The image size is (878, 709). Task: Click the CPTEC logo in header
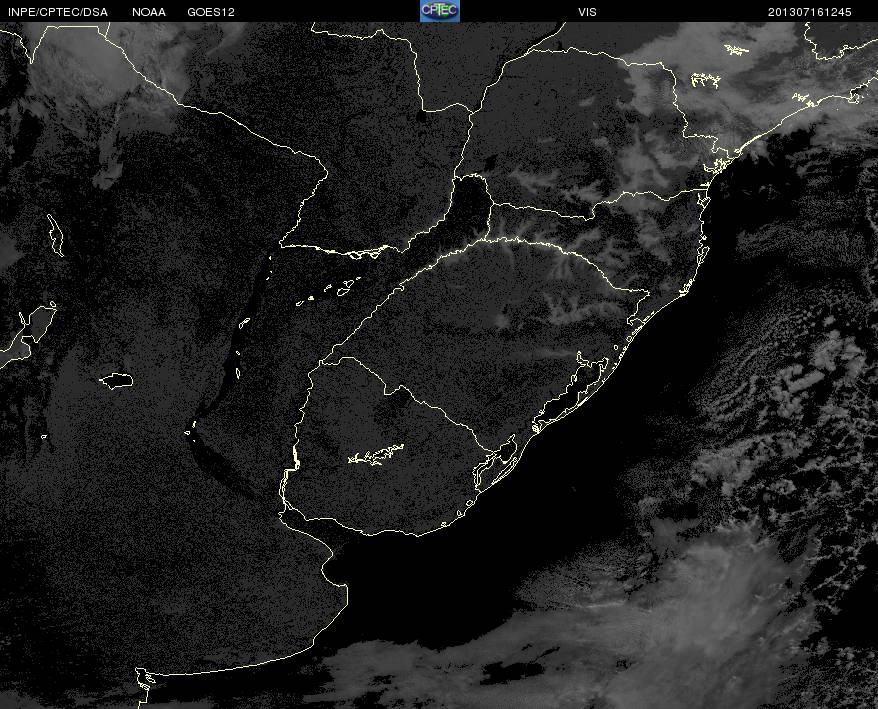pyautogui.click(x=440, y=11)
